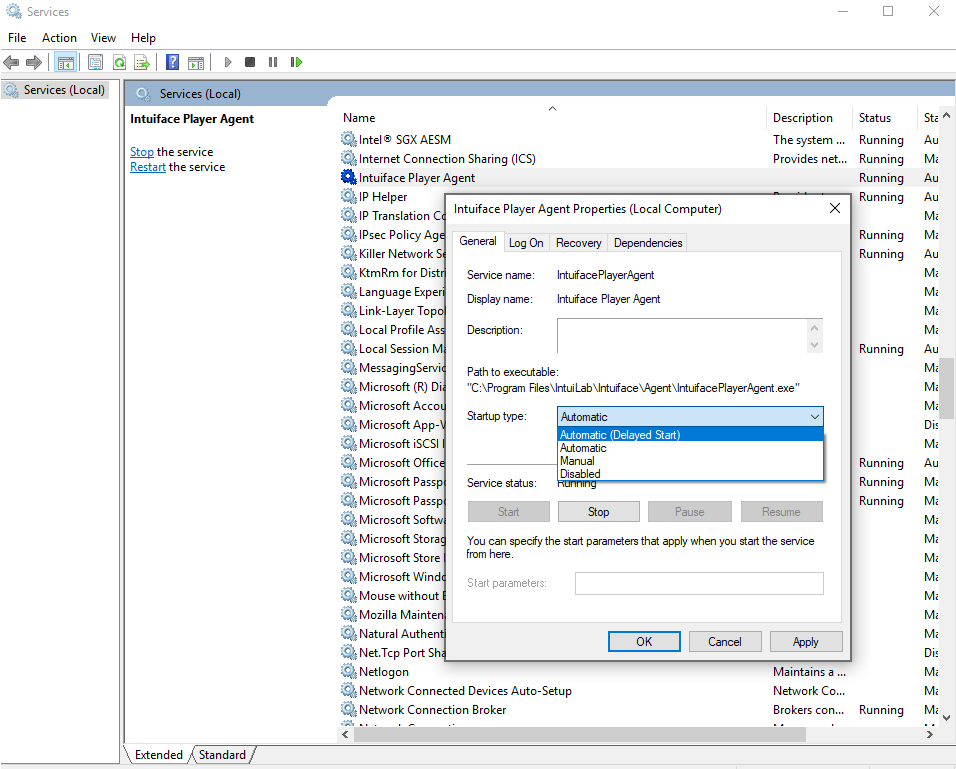
Task: Open the View menu
Action: click(x=103, y=38)
